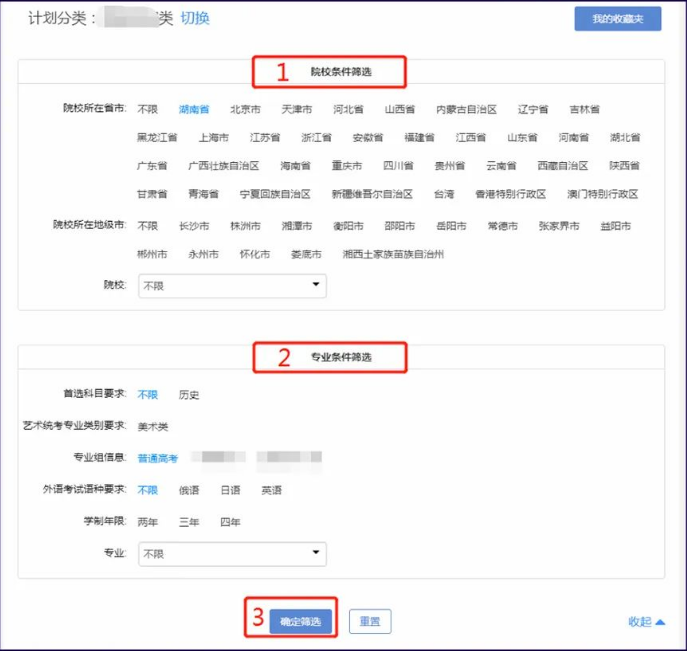Select 日语 as the exam language
Viewport: 687px width, 651px height.
tap(230, 490)
